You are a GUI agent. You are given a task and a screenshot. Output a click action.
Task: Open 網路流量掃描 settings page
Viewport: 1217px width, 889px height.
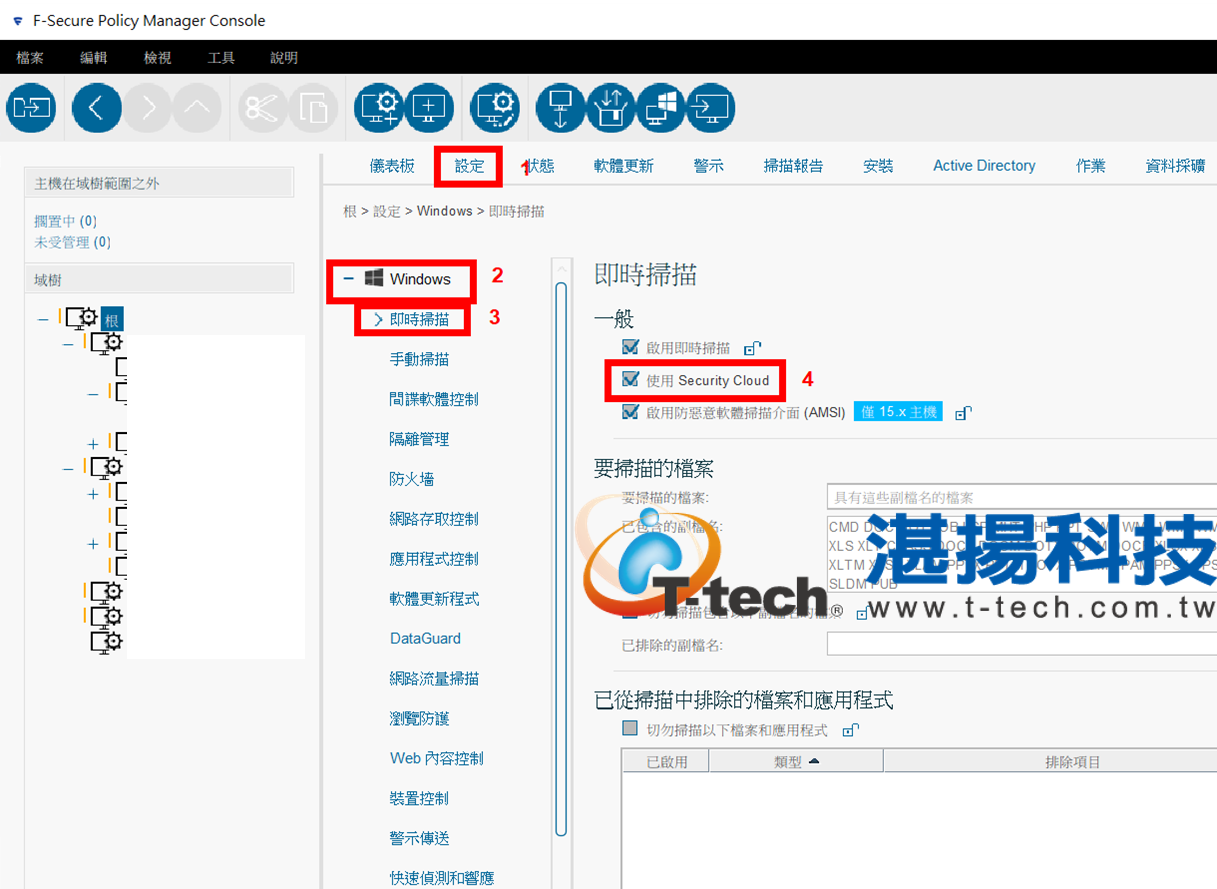pos(434,678)
